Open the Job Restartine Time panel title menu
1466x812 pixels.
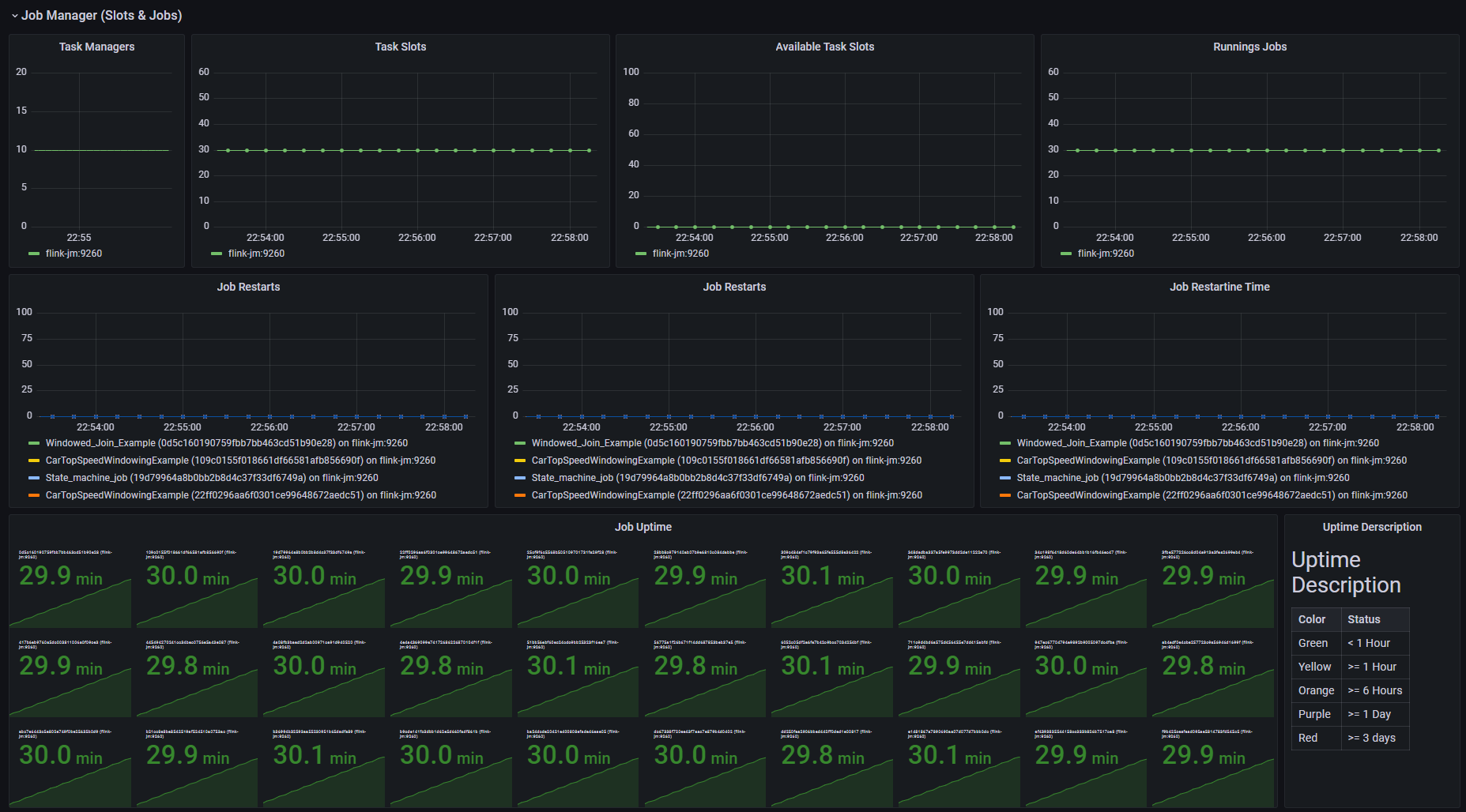(x=1219, y=287)
